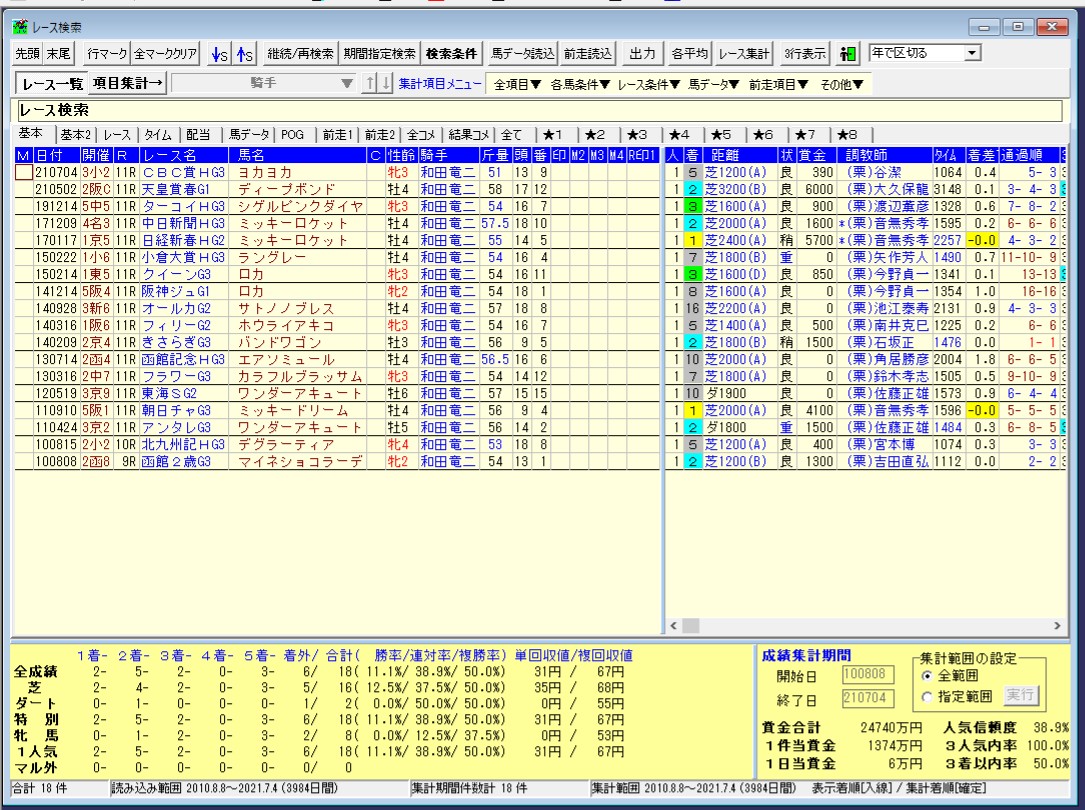
Task: Click the blue down-arrow S sort icon
Action: (x=219, y=53)
